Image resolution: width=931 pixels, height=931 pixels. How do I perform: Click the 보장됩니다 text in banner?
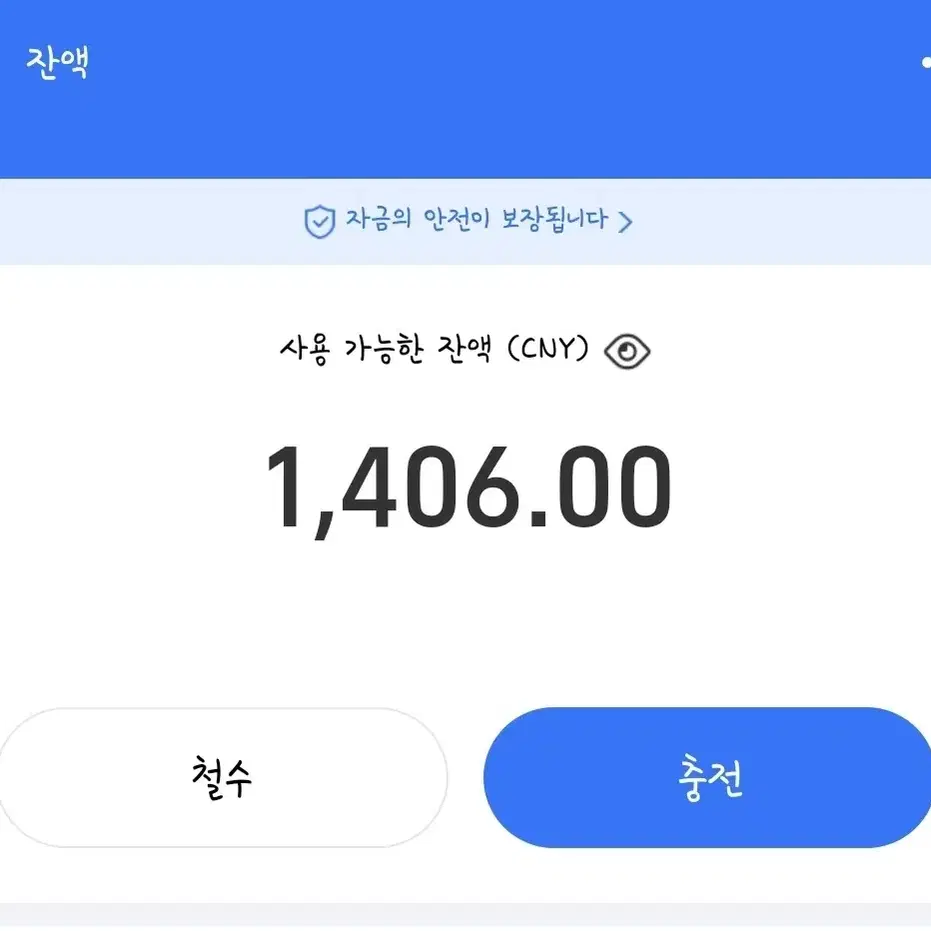[x=555, y=220]
